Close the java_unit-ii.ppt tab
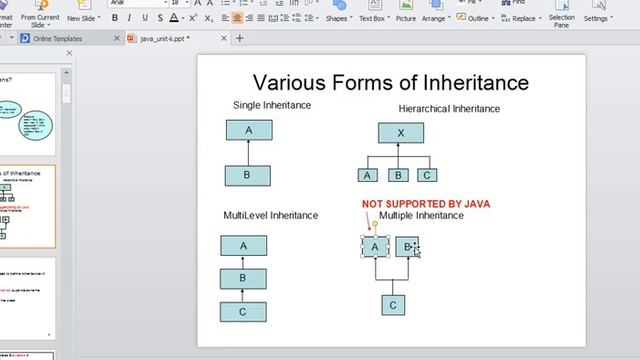Screen dimensions: 640x360 224,38
